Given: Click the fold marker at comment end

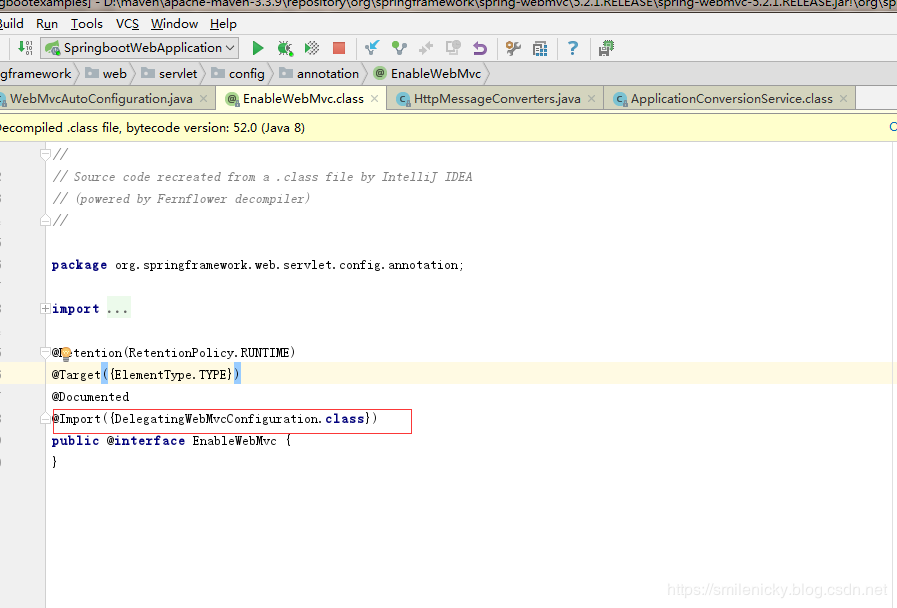Looking at the screenshot, I should 45,221.
